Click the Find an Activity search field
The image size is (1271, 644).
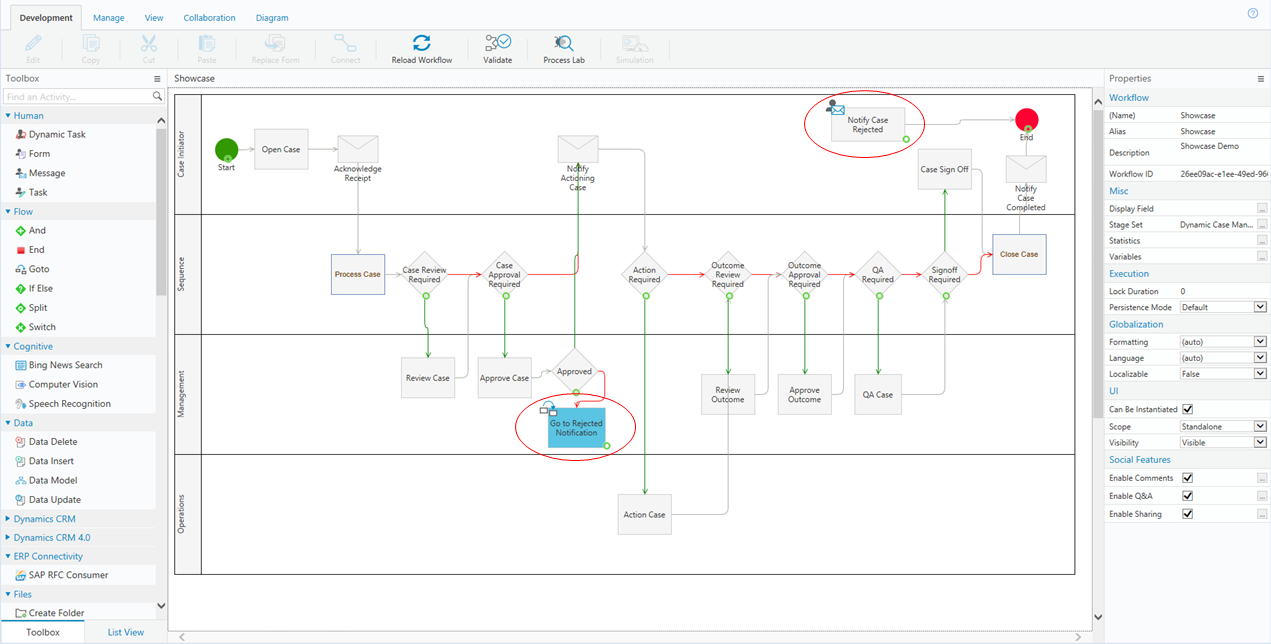[x=77, y=96]
